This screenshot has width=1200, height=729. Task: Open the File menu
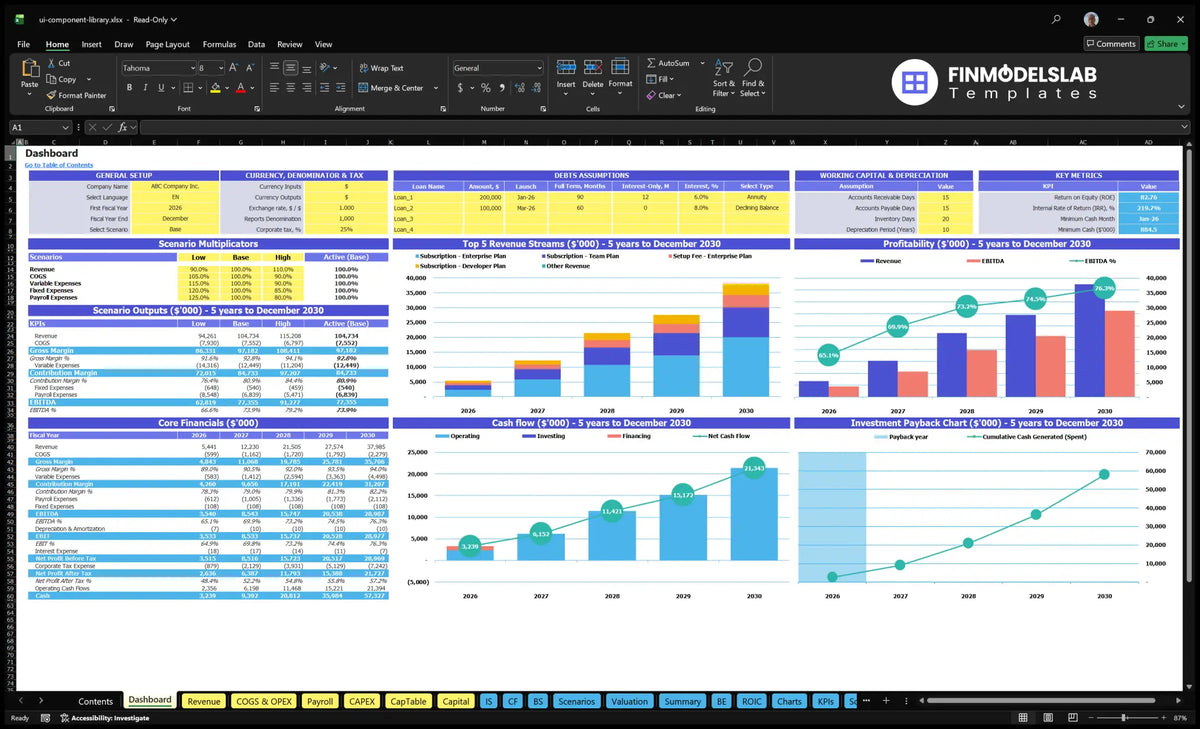(x=23, y=44)
